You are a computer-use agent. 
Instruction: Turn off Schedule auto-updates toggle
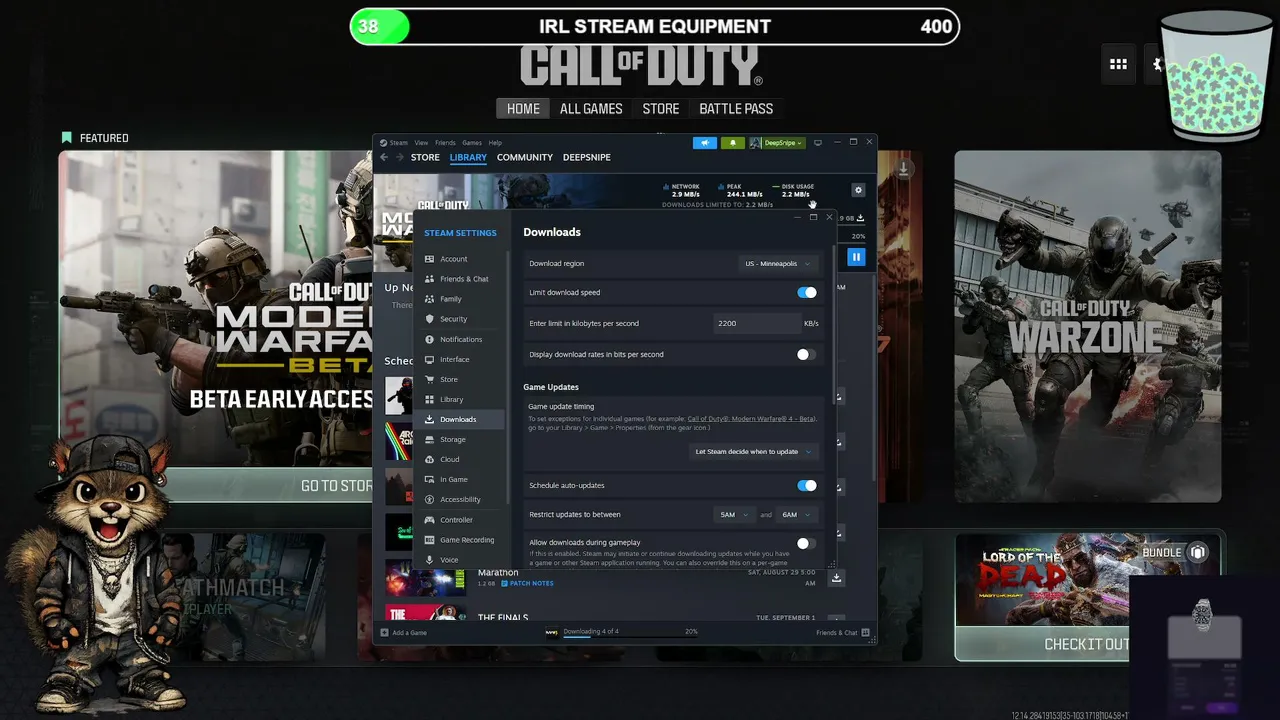tap(807, 486)
